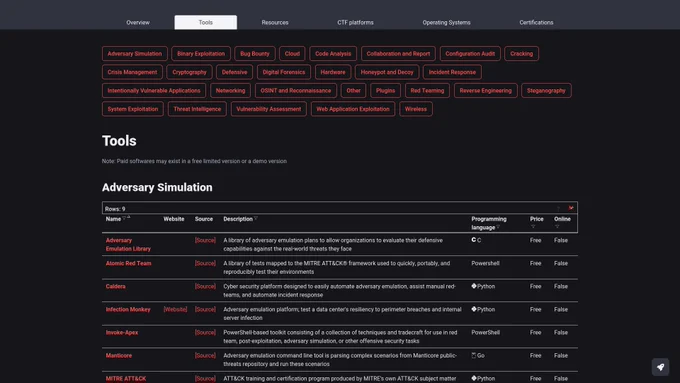This screenshot has width=680, height=383.
Task: Click the Website column header
Action: point(173,219)
